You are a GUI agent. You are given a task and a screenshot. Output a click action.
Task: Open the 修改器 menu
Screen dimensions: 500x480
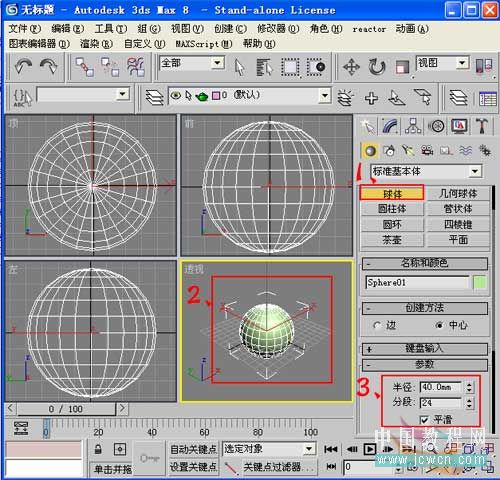pos(278,29)
